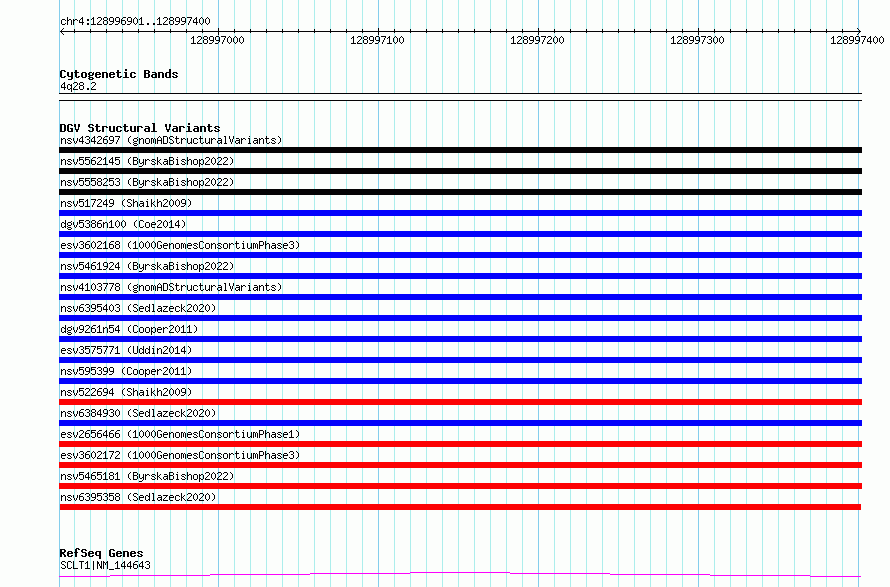Image resolution: width=890 pixels, height=587 pixels.
Task: Click red bar of nsv522694
Action: [x=460, y=402]
